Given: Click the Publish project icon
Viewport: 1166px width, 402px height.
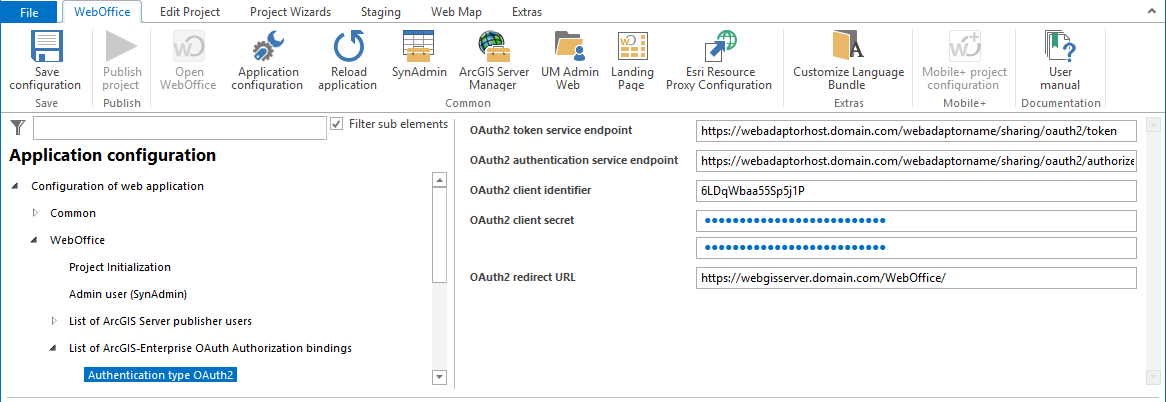Looking at the screenshot, I should 121,47.
